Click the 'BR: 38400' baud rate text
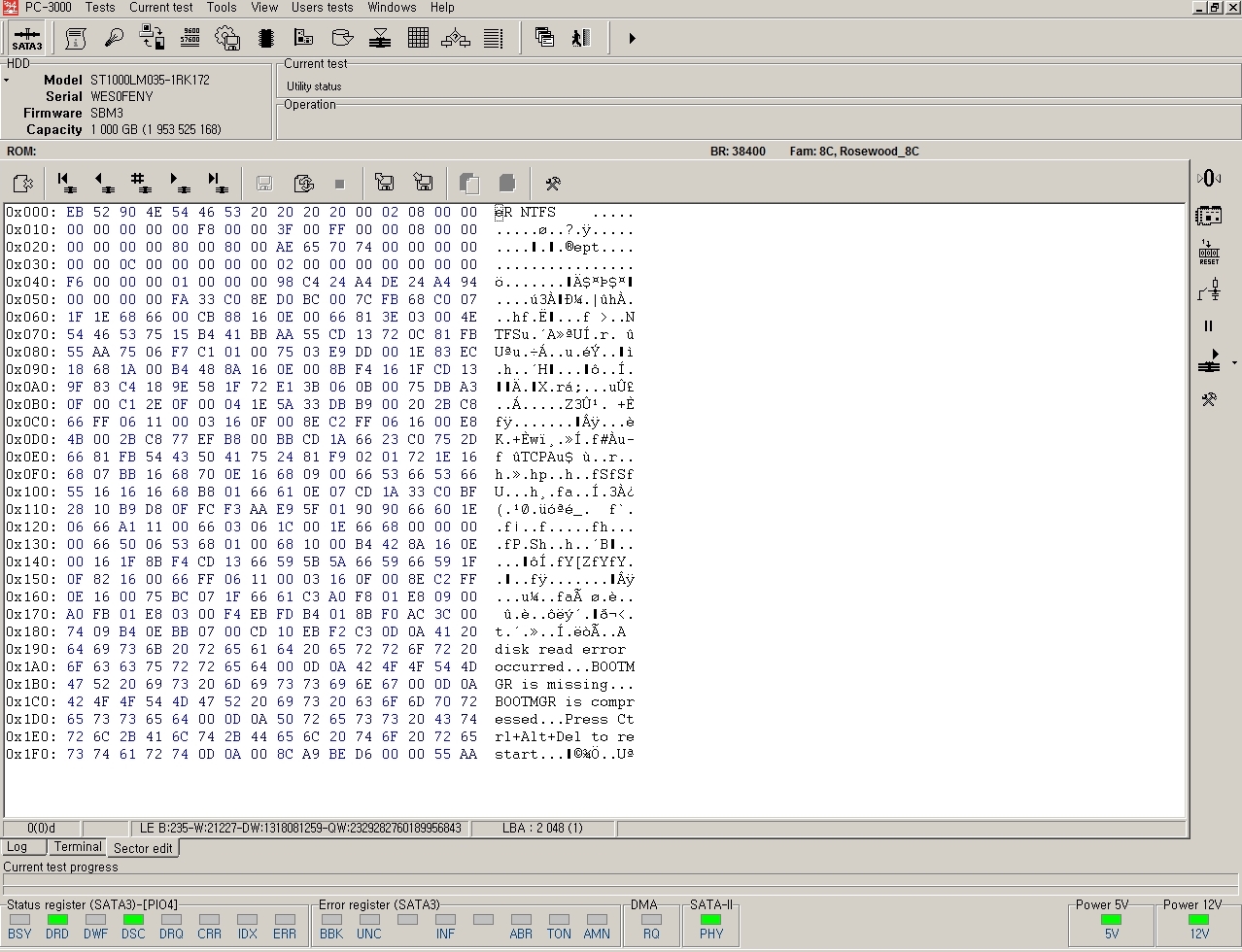 [738, 152]
